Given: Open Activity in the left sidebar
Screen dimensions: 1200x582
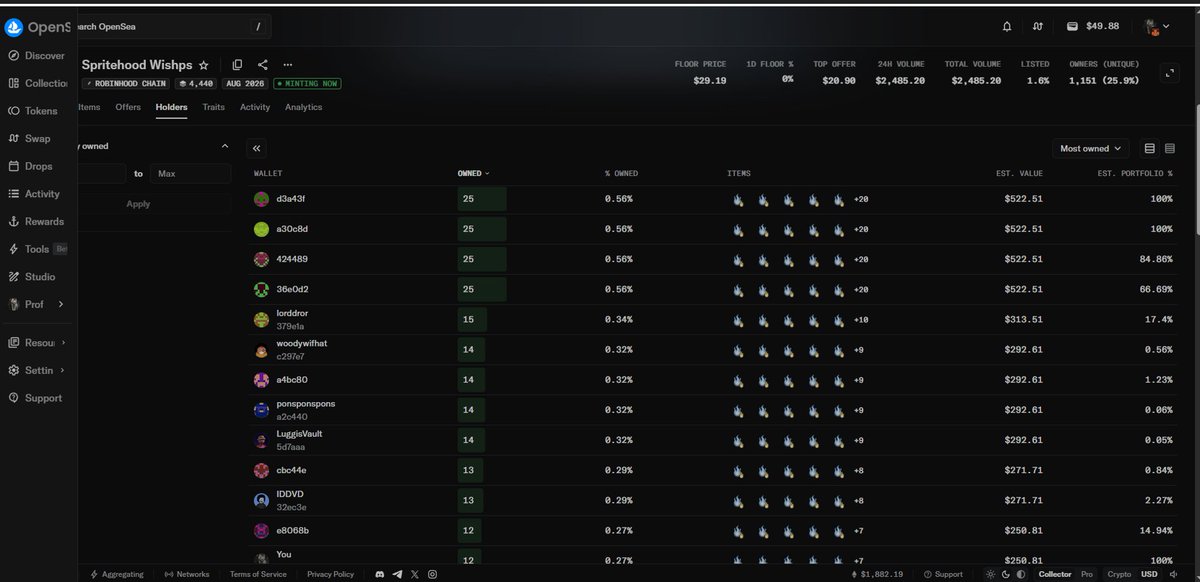Looking at the screenshot, I should point(37,194).
